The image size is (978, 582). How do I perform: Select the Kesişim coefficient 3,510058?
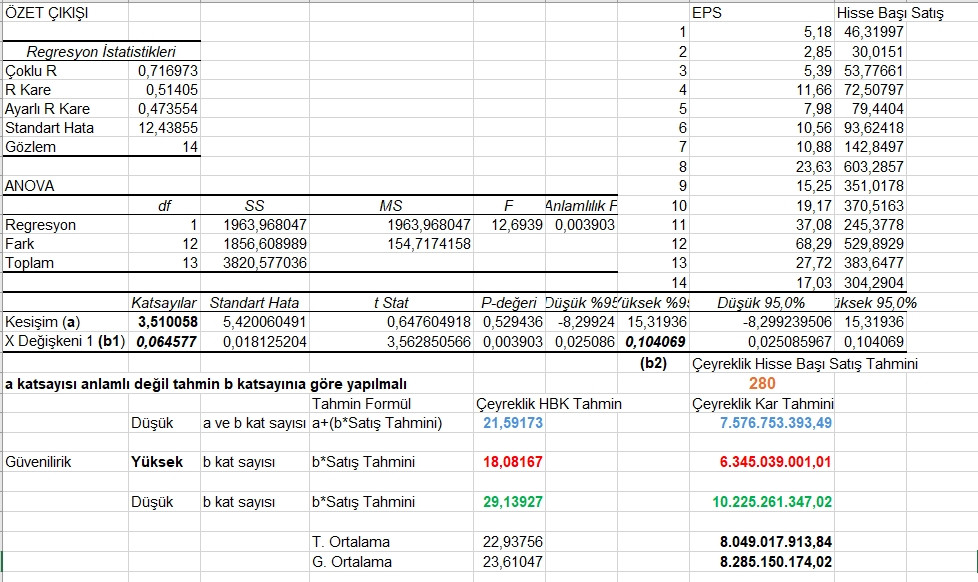pyautogui.click(x=167, y=322)
